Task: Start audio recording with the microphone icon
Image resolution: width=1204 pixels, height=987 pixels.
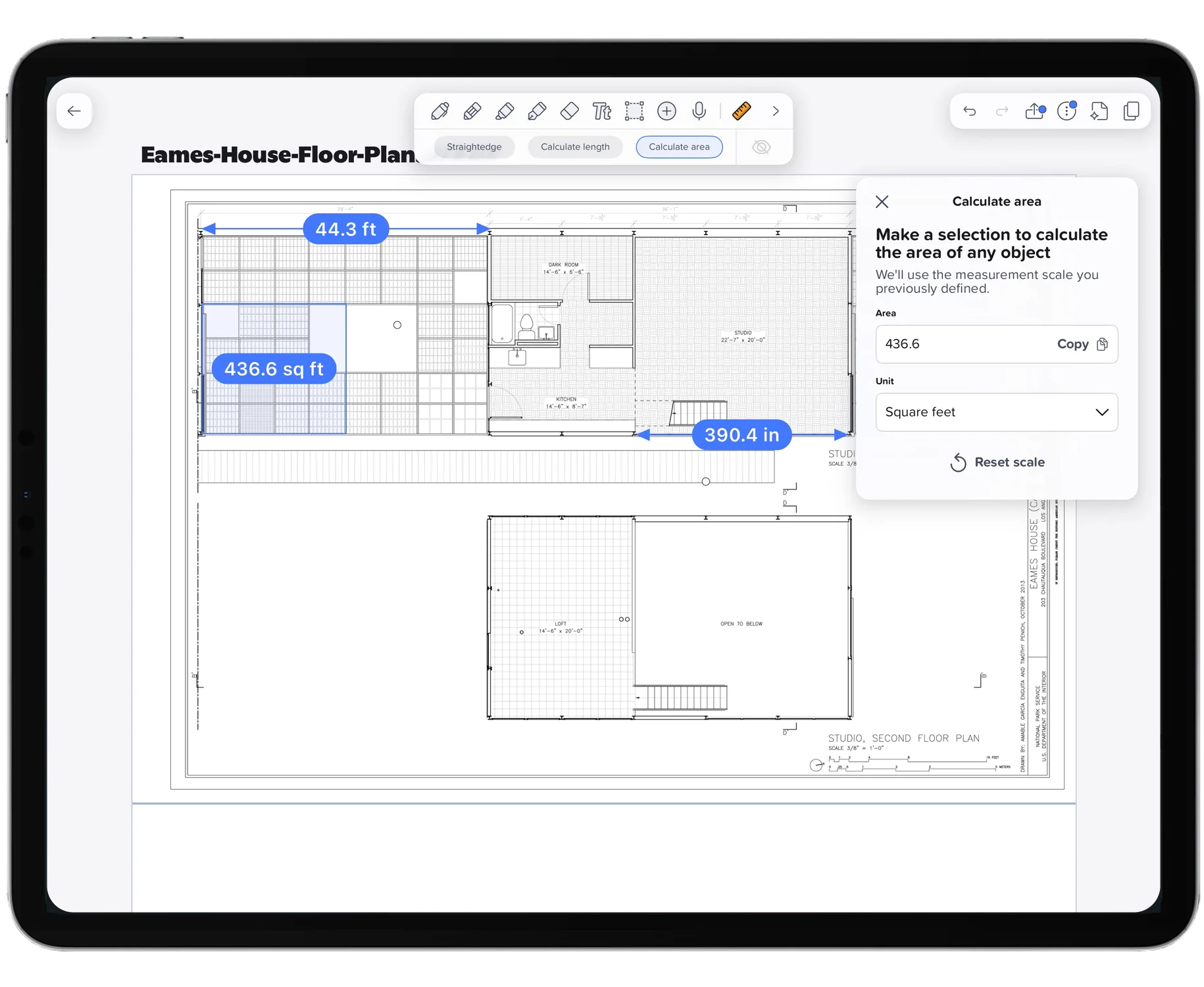Action: coord(699,111)
